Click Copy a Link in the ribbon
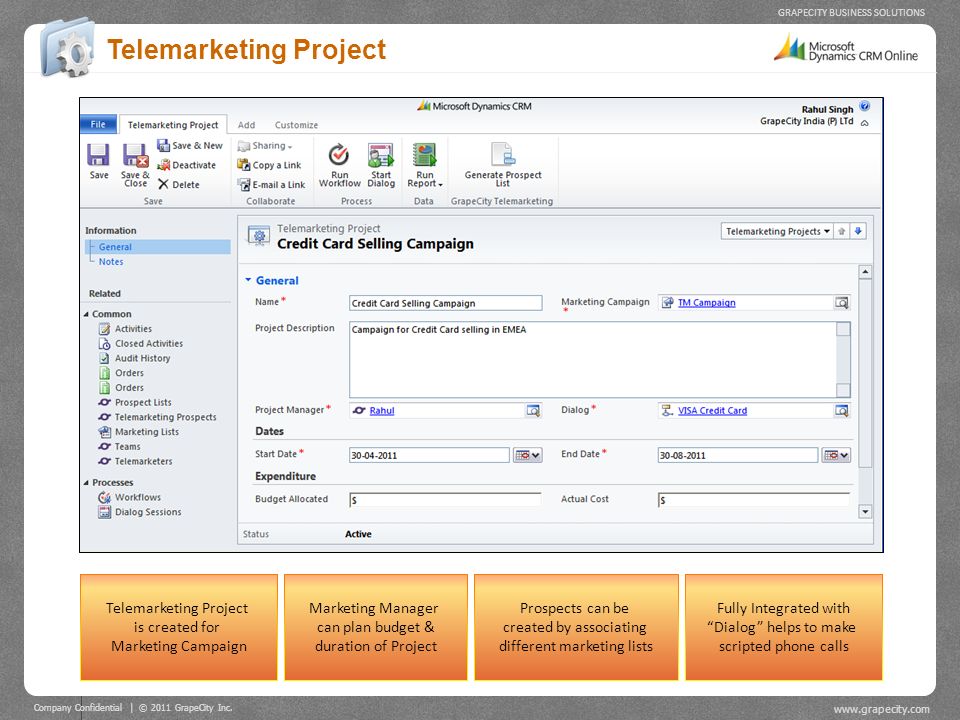The height and width of the screenshot is (720, 960). click(x=269, y=165)
